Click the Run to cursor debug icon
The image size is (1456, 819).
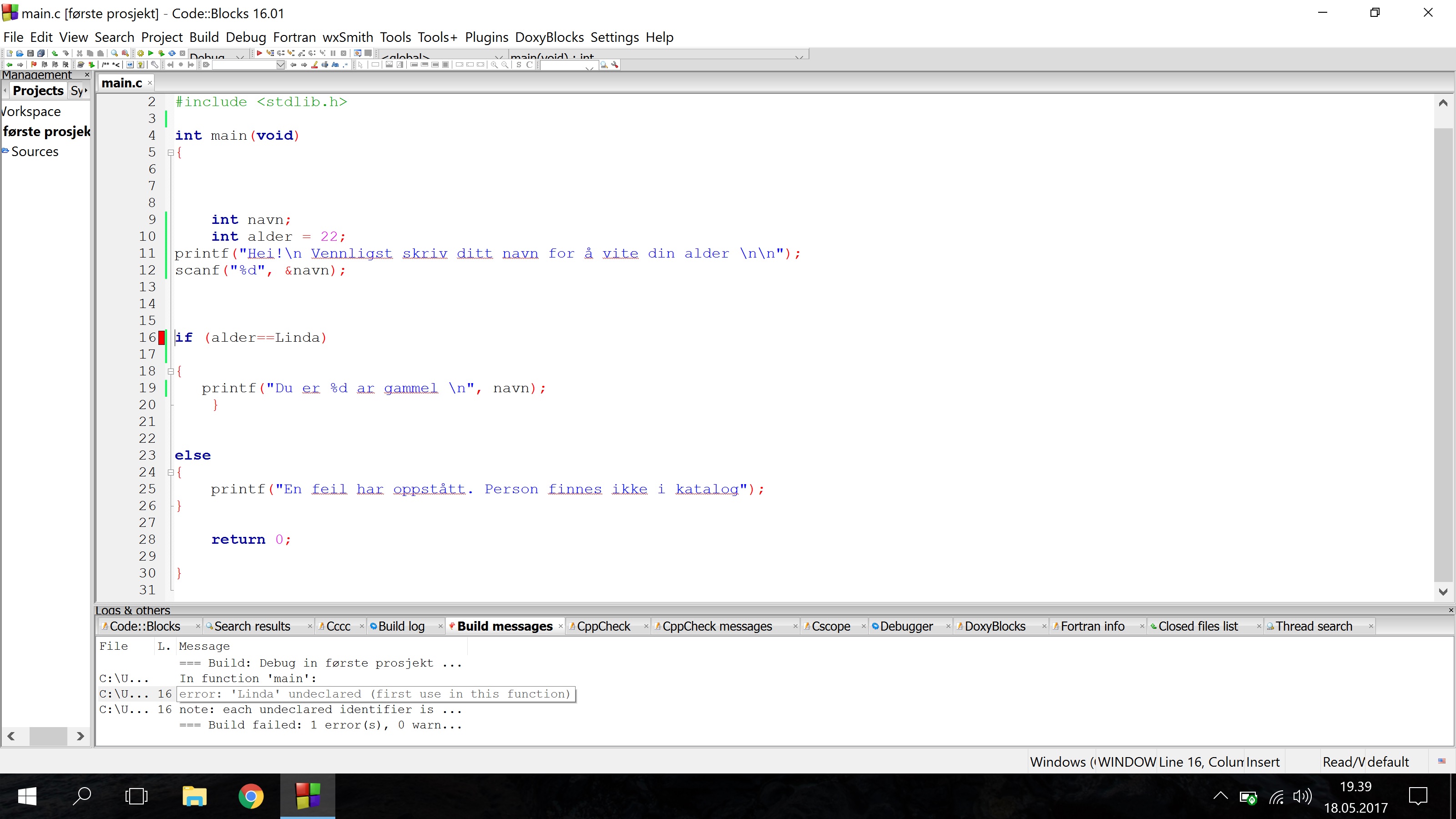coord(270,53)
